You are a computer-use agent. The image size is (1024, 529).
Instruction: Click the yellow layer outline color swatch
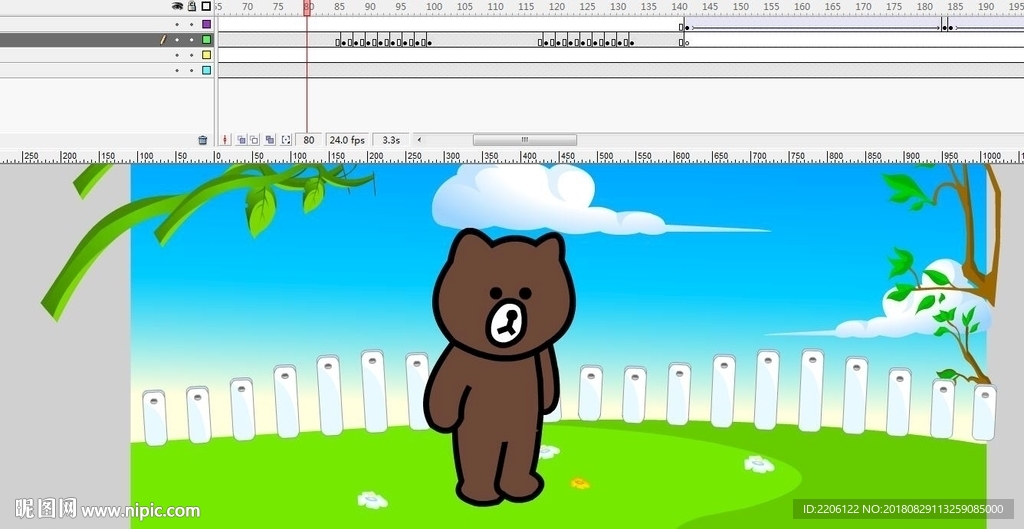tap(206, 55)
